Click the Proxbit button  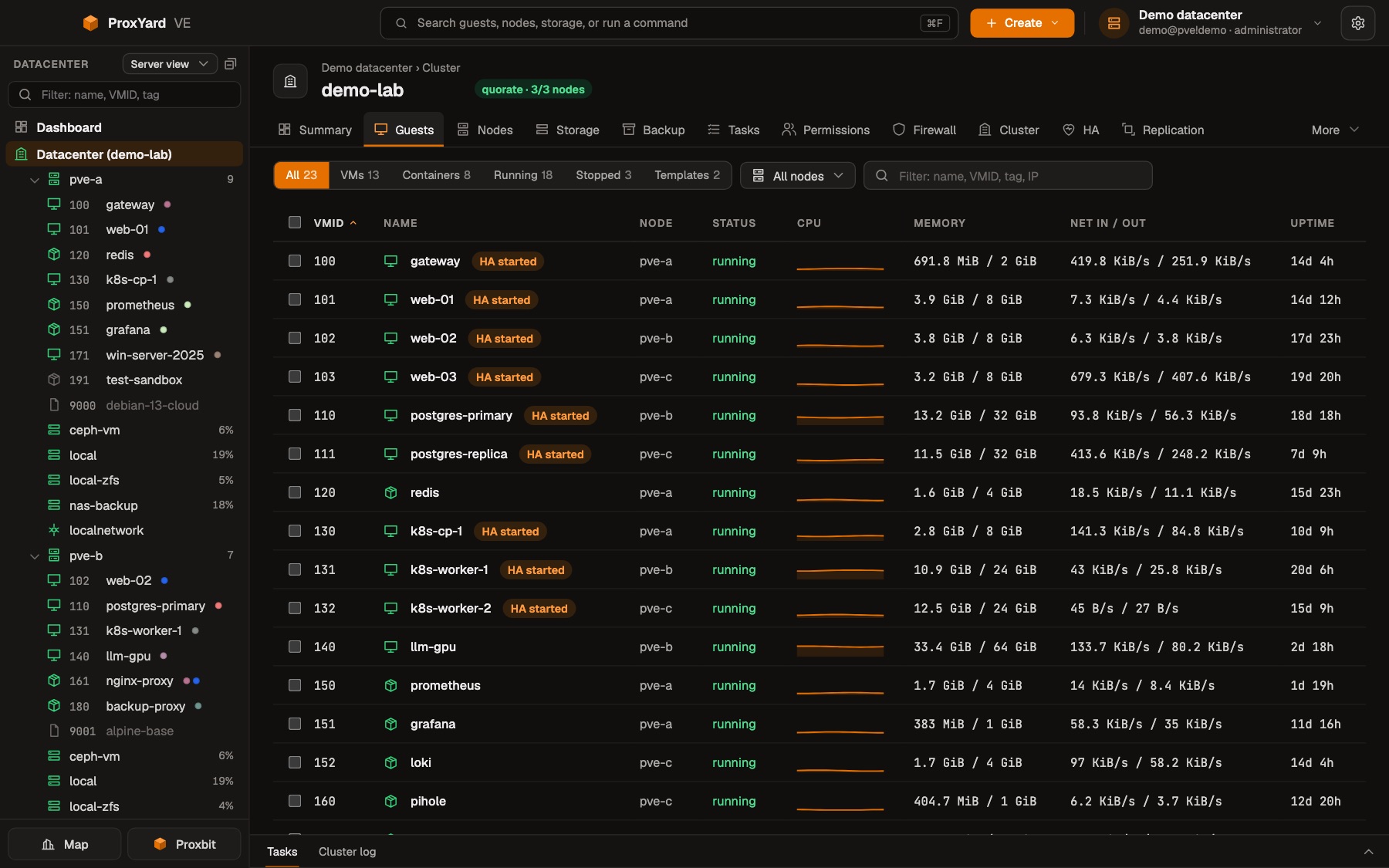tap(184, 844)
